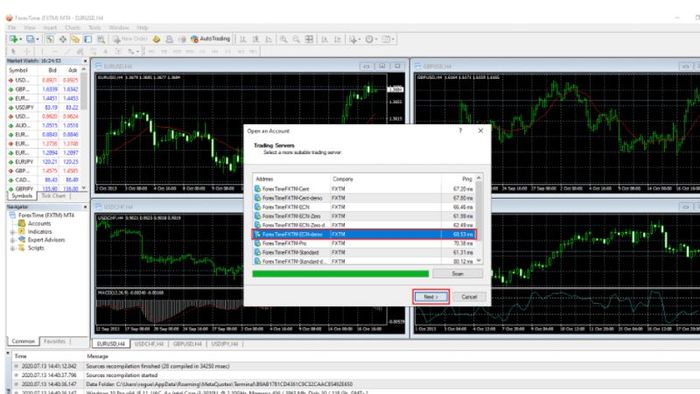Open the Insert menu
The image size is (700, 394).
[50, 28]
